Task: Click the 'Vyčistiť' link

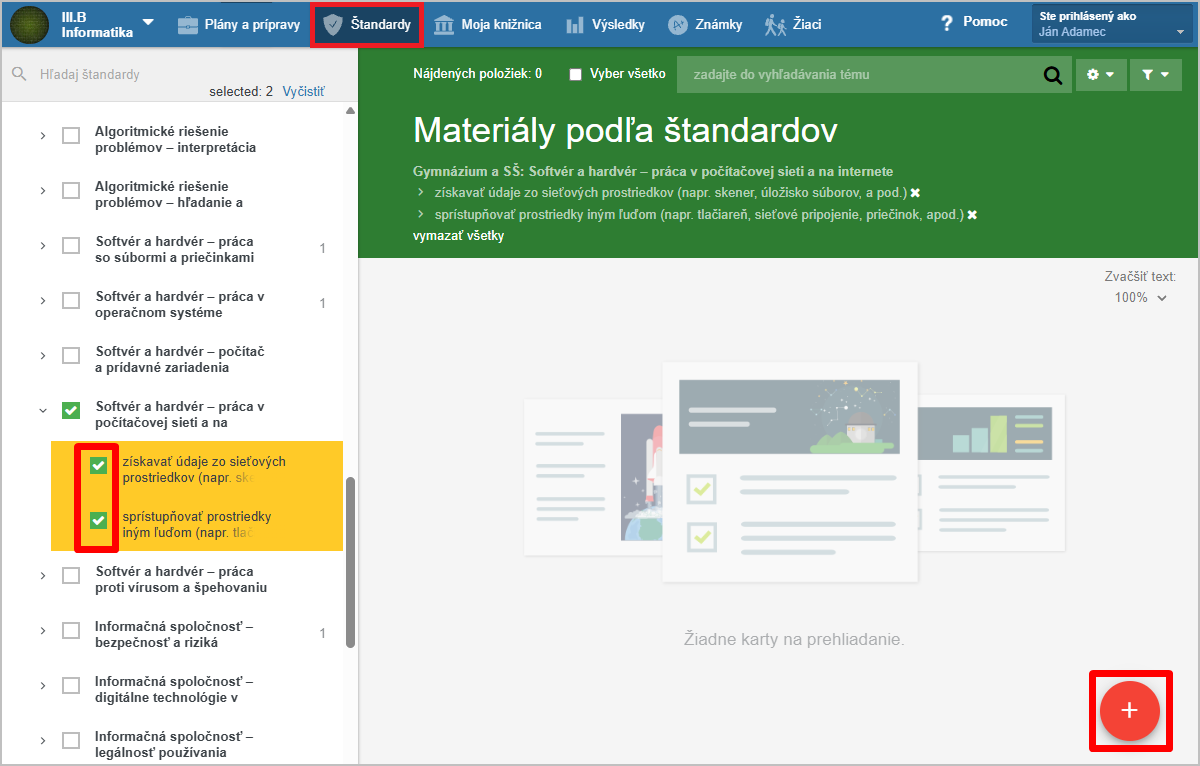Action: (x=303, y=91)
